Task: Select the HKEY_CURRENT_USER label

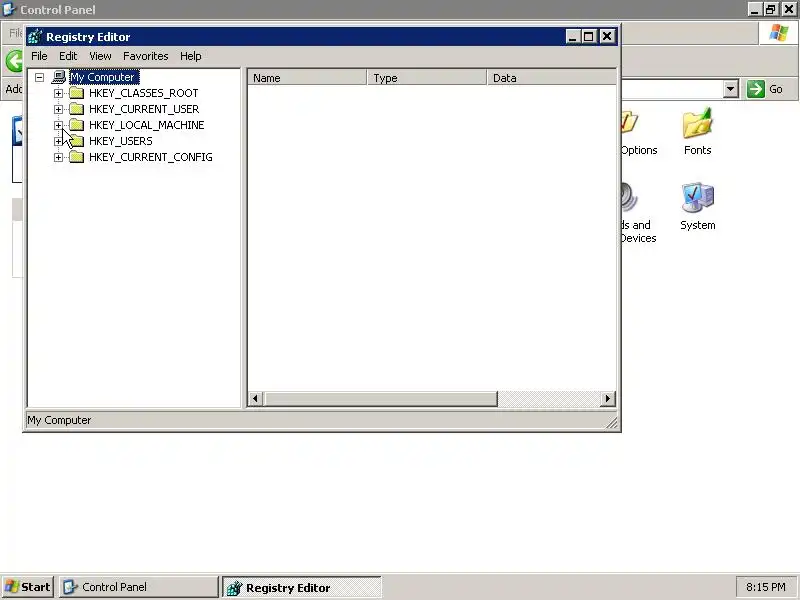Action: 144,109
